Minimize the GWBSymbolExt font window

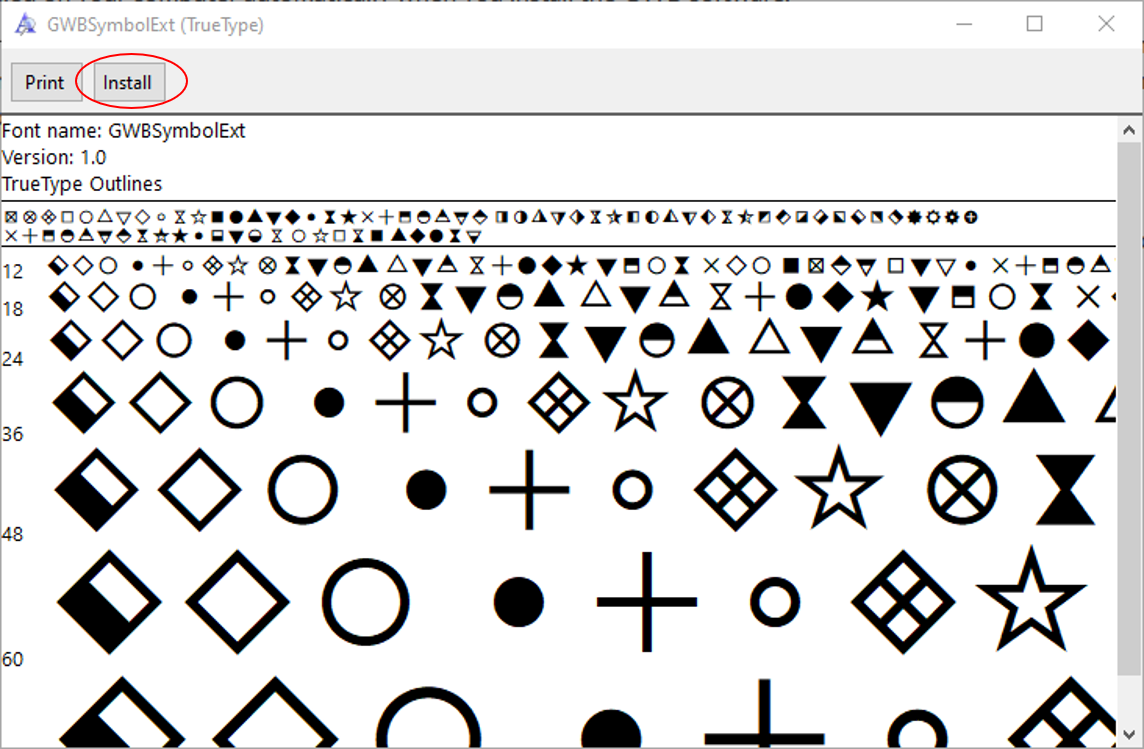click(965, 24)
